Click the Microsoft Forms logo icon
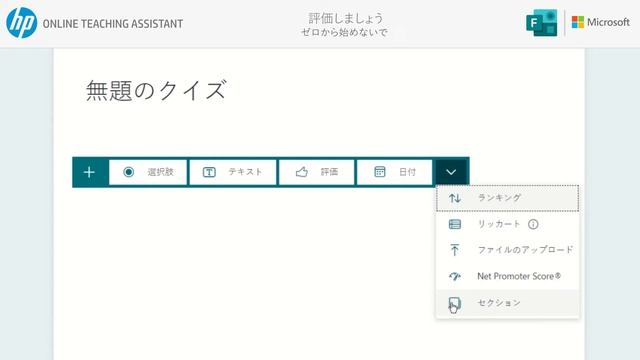This screenshot has height=360, width=640. 542,23
